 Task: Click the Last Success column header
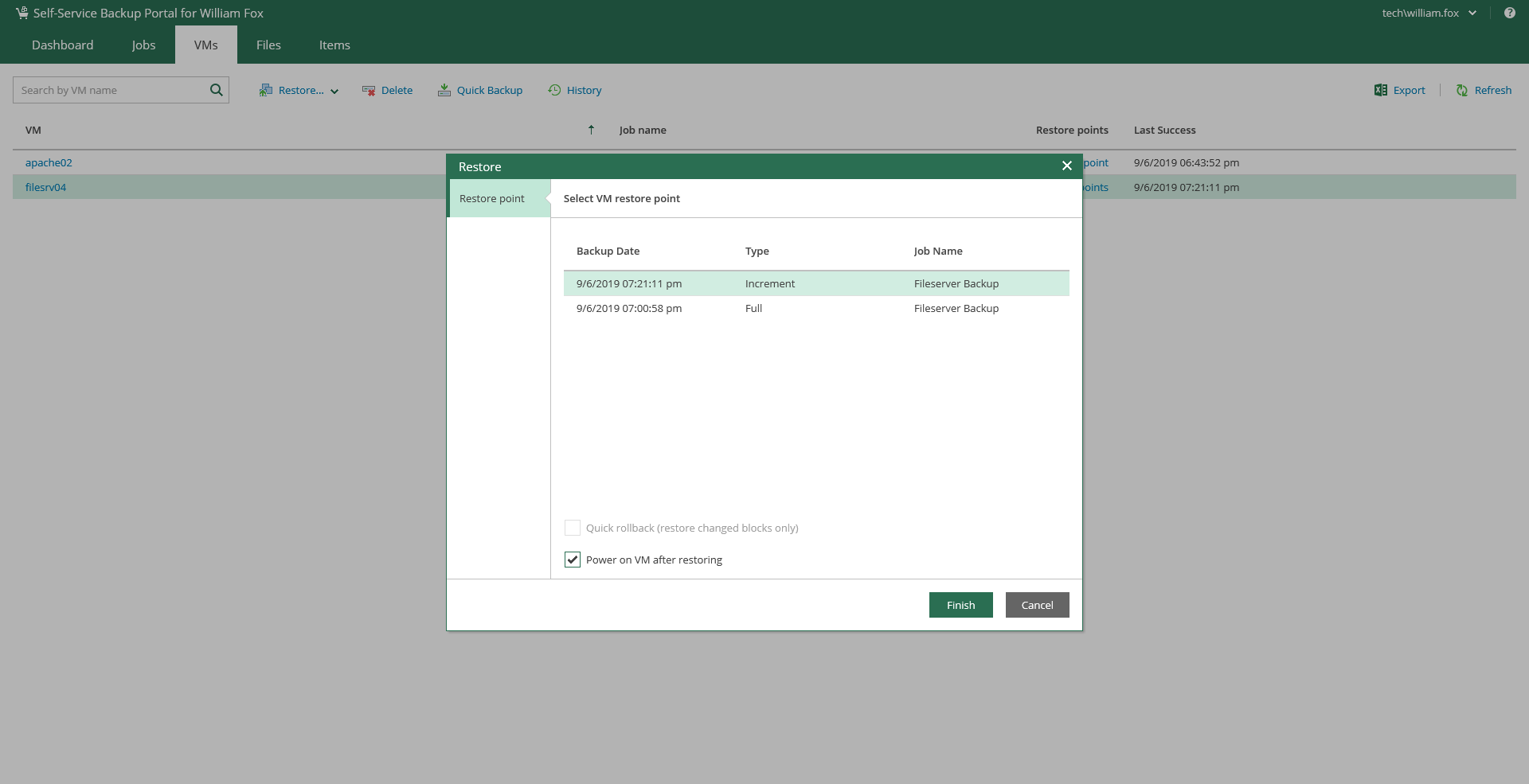(1165, 130)
